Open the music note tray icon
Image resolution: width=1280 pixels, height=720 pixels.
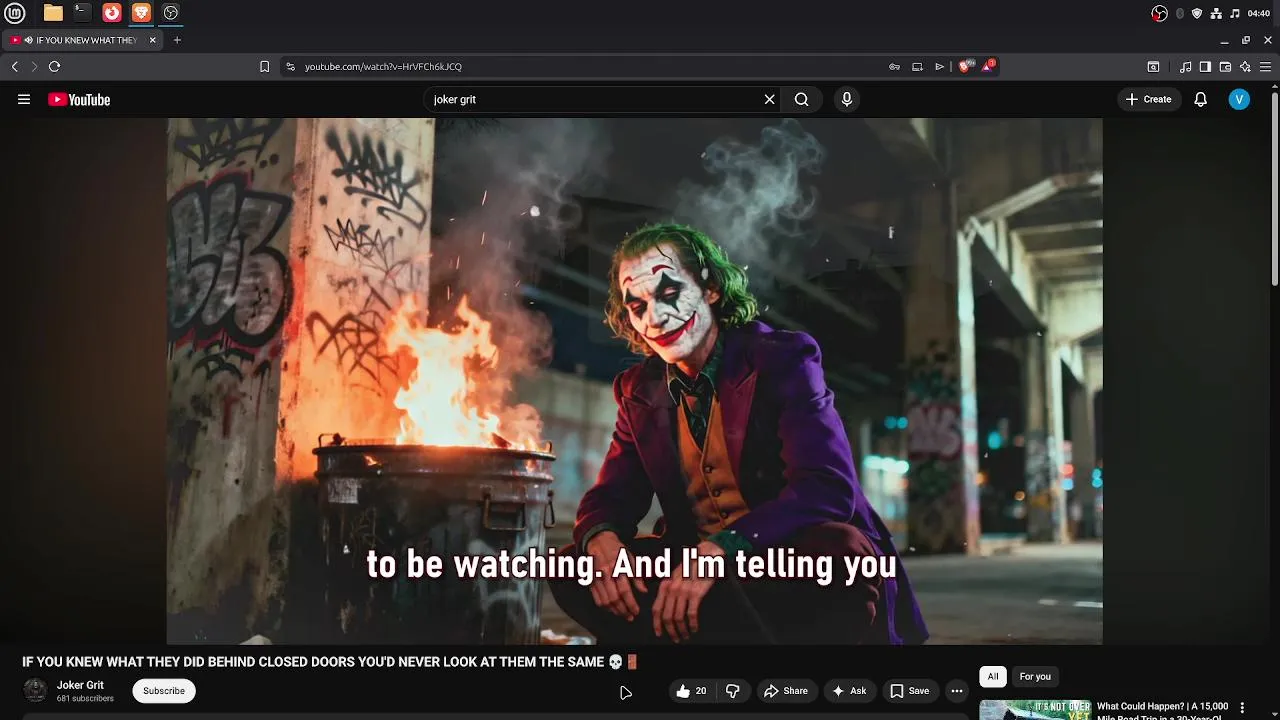pyautogui.click(x=1235, y=13)
